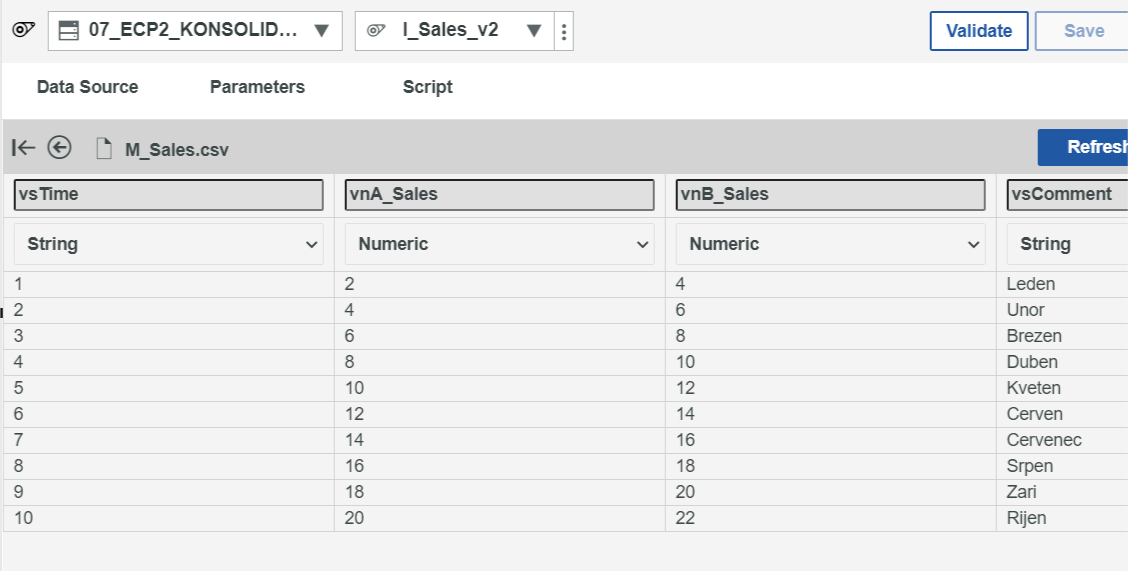The image size is (1128, 571).
Task: Click the database icon in 07_ECP2_KONSOLID dropdown
Action: (x=68, y=30)
